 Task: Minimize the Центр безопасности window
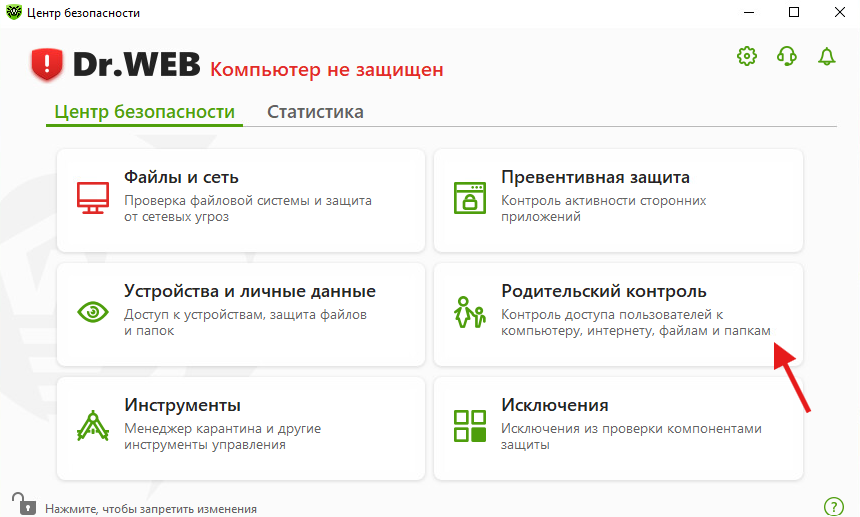(x=749, y=12)
